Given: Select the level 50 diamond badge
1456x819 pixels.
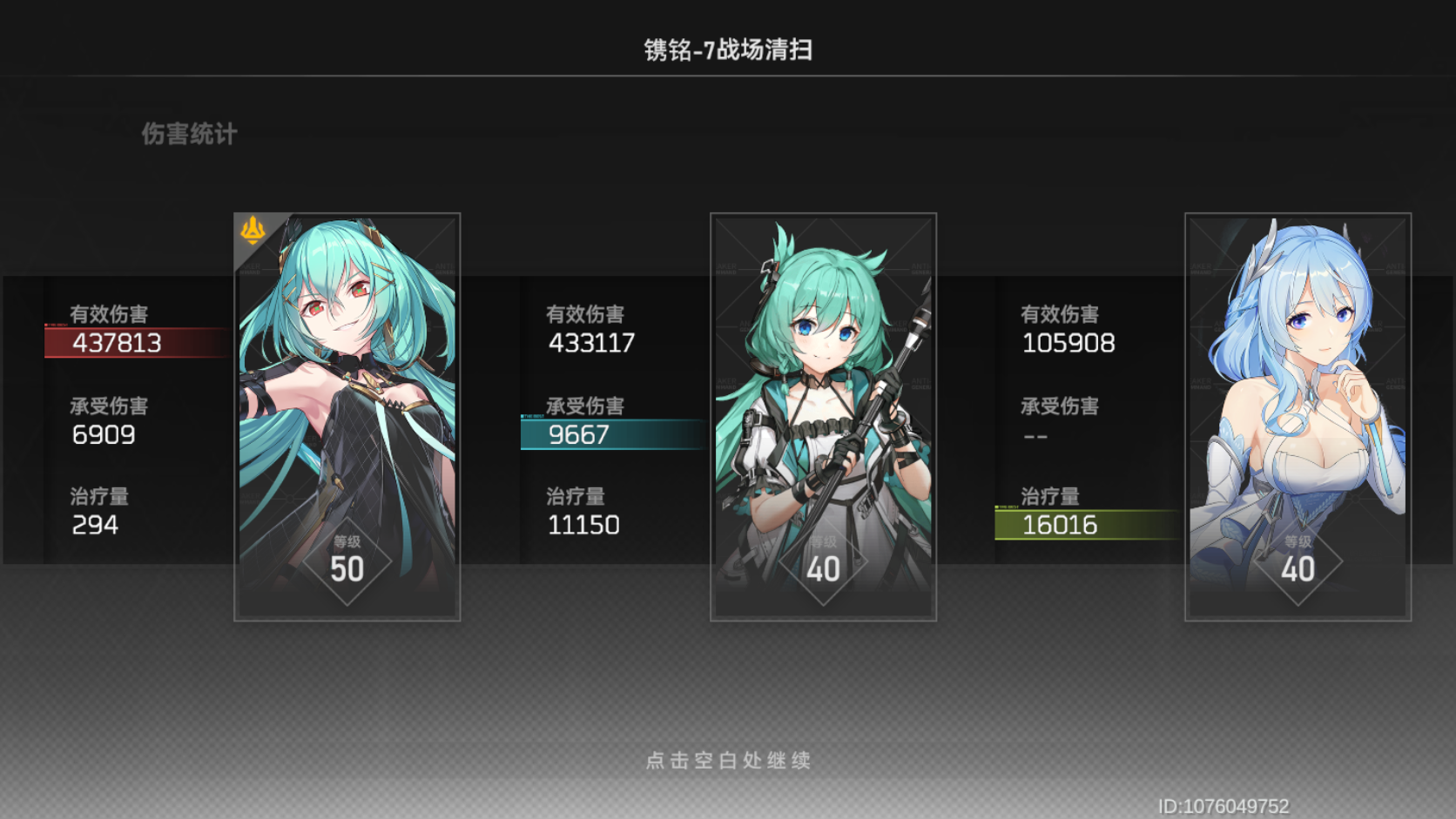Looking at the screenshot, I should tap(347, 561).
